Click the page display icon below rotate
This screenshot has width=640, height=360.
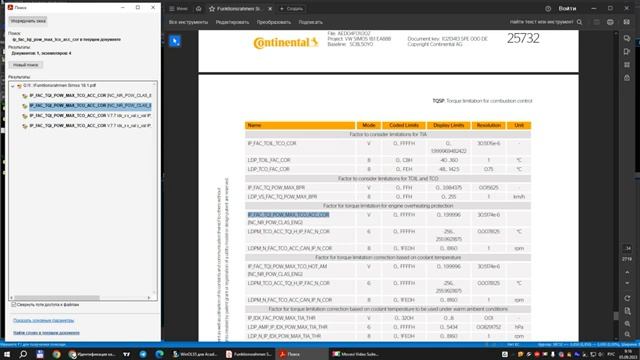pyautogui.click(x=627, y=311)
